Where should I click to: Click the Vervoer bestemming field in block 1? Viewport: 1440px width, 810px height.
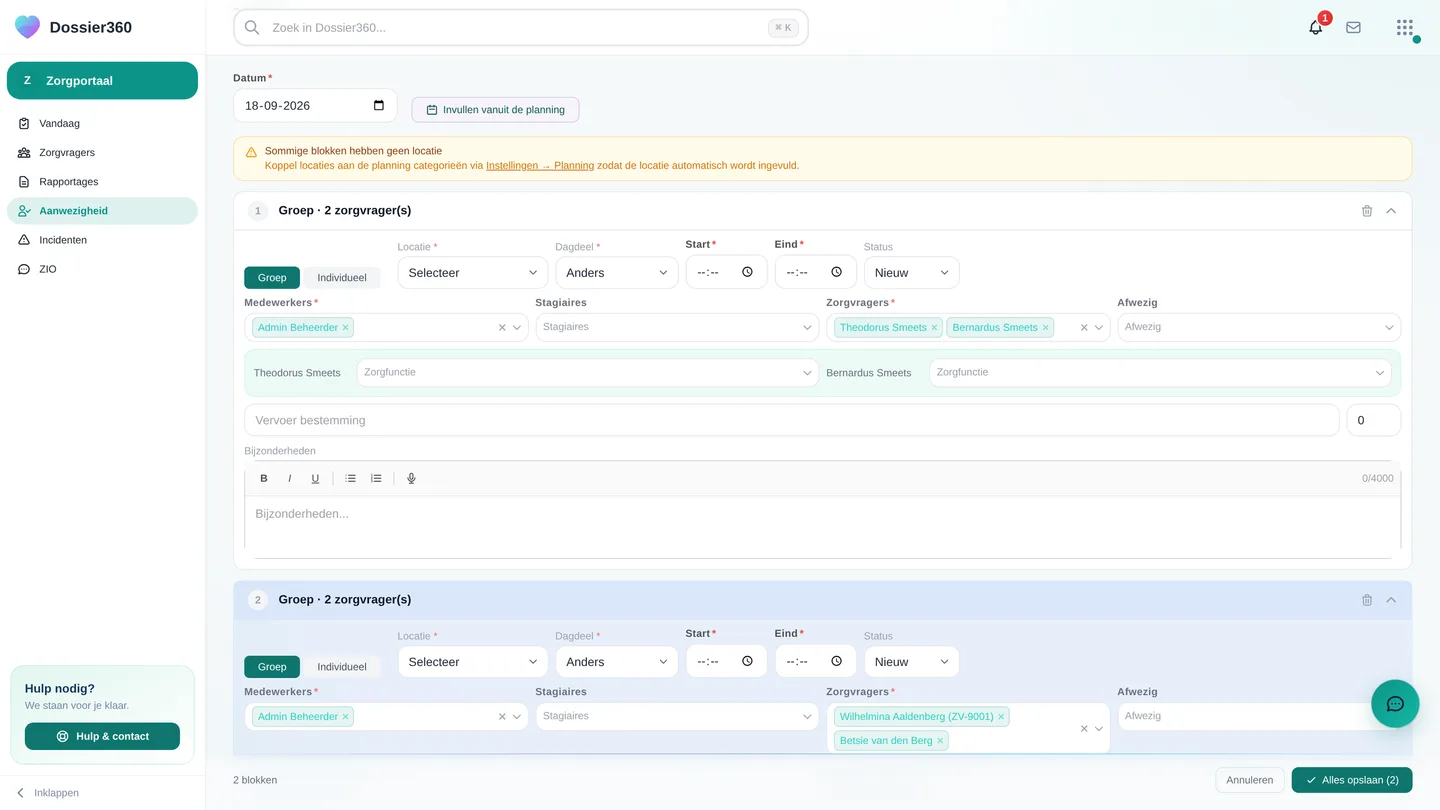(791, 420)
